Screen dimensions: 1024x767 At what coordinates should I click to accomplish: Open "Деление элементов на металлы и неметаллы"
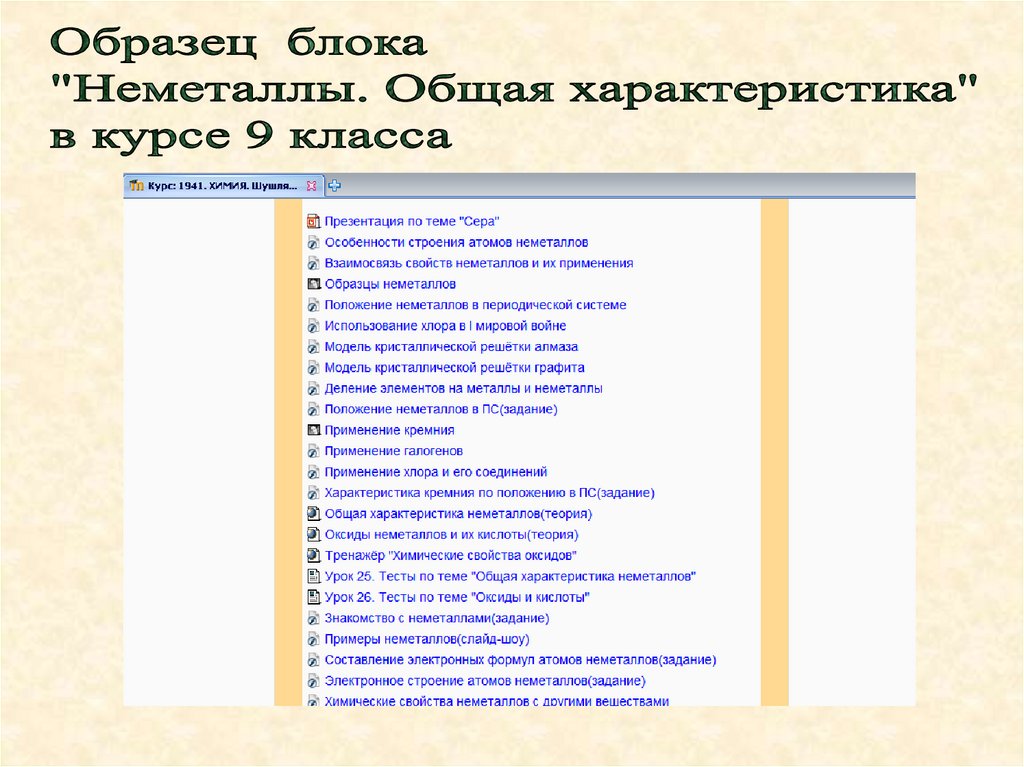coord(464,389)
